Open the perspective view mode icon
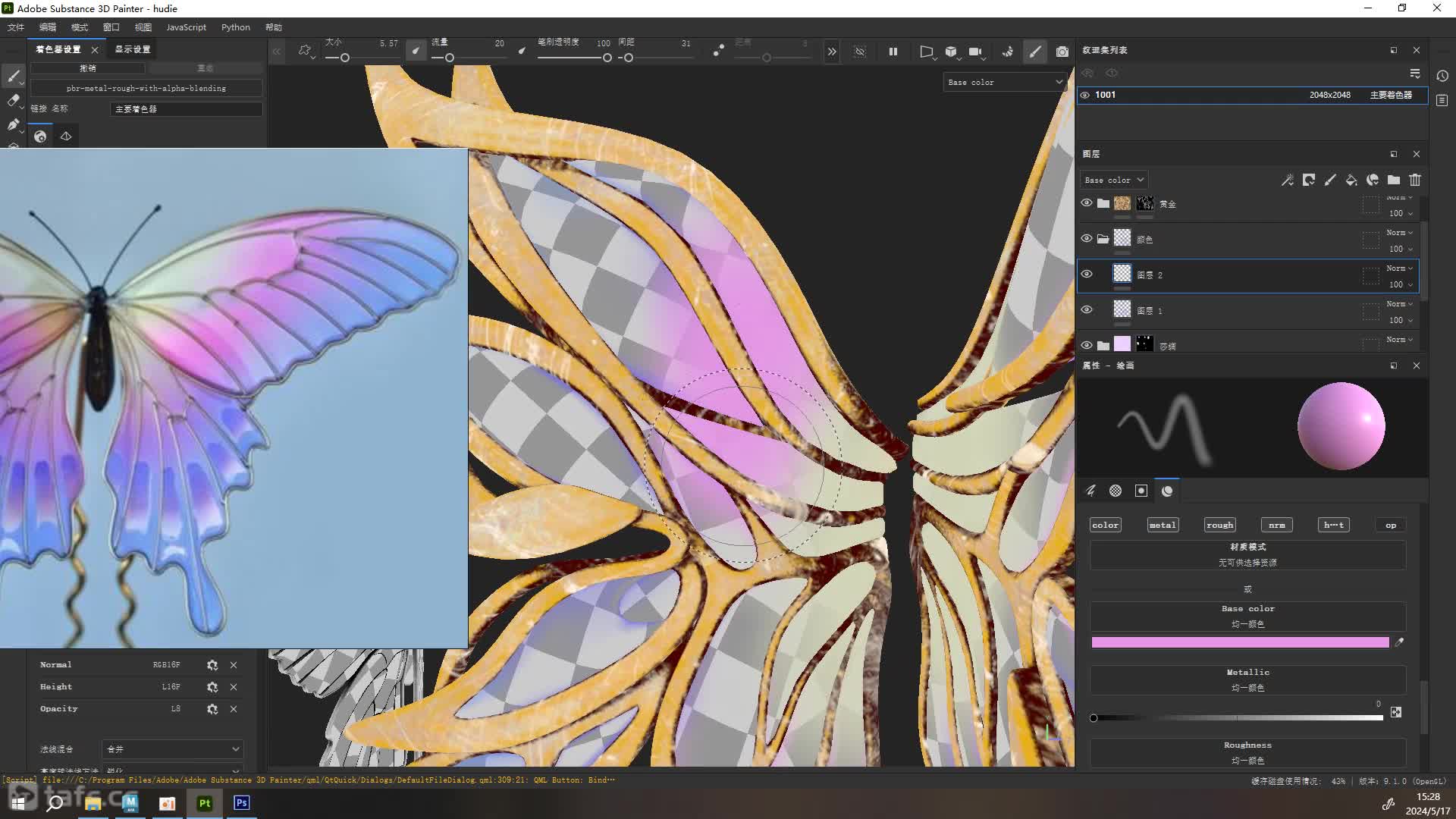 pyautogui.click(x=927, y=52)
